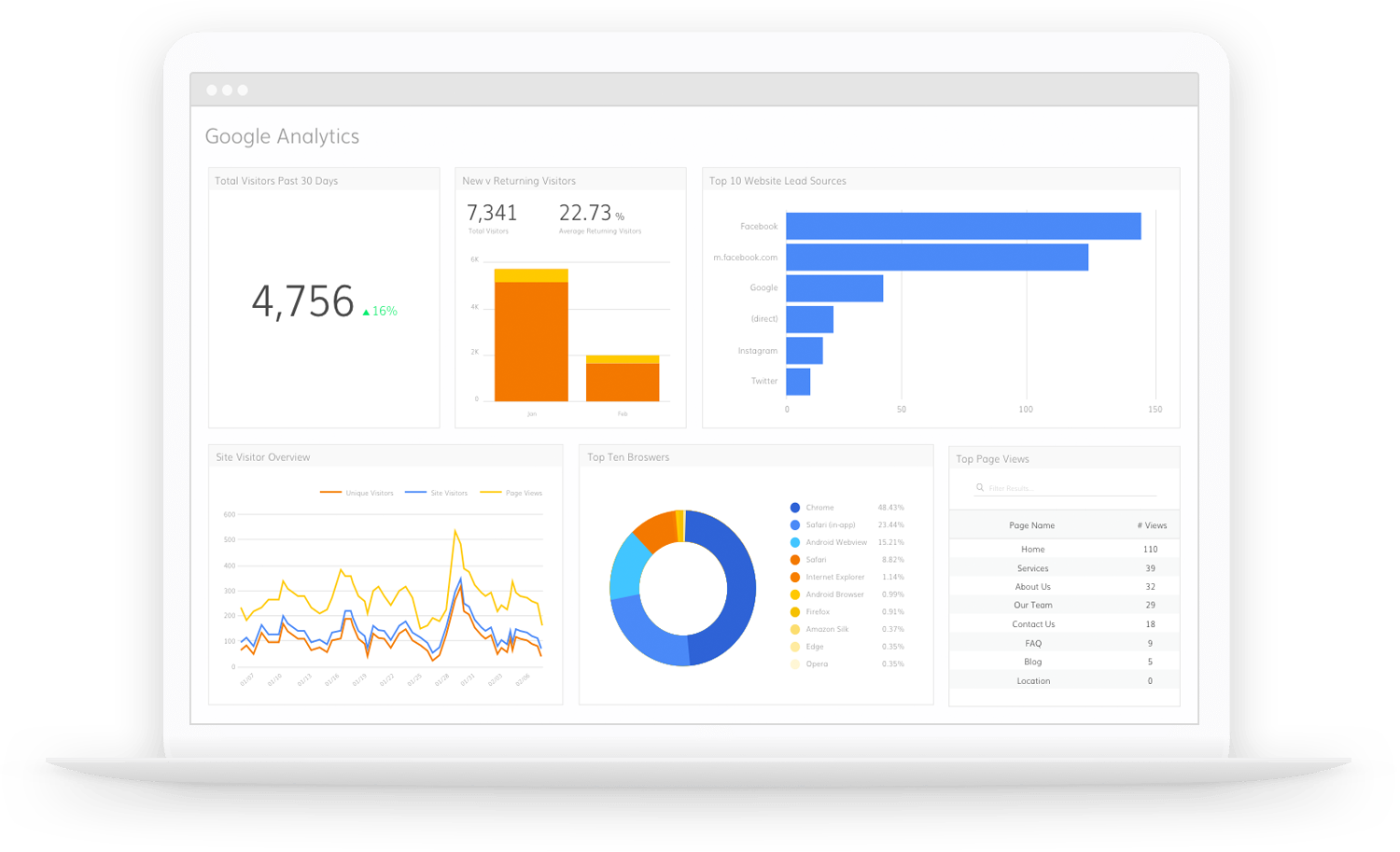
Task: Click the Total Visitors Past 30 Days panel title
Action: coord(276,181)
